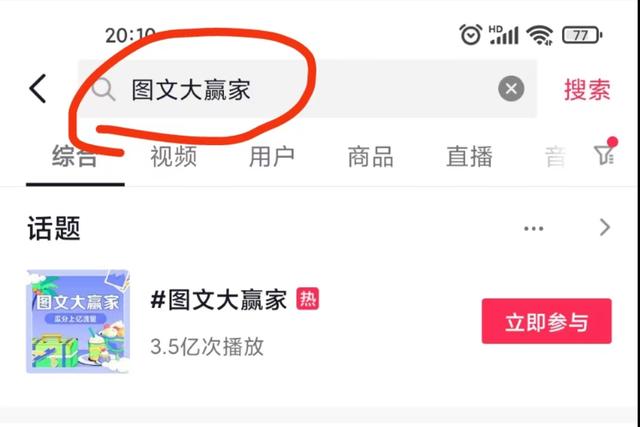Open the 图文大赢家 topic thumbnail
Screen dimensions: 640x427
[x=78, y=321]
